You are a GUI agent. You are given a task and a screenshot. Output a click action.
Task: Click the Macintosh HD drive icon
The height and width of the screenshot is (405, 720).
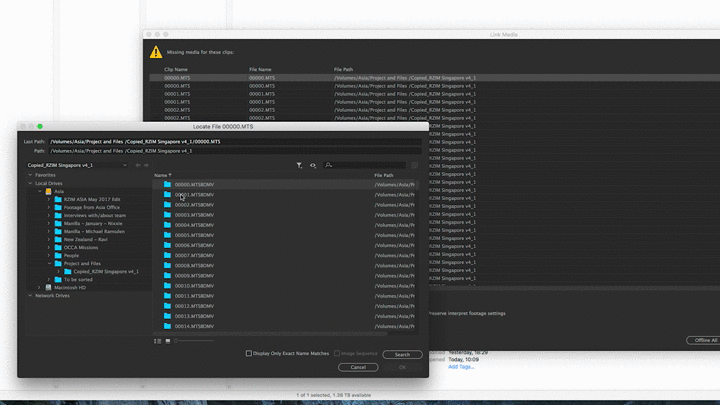coord(48,287)
